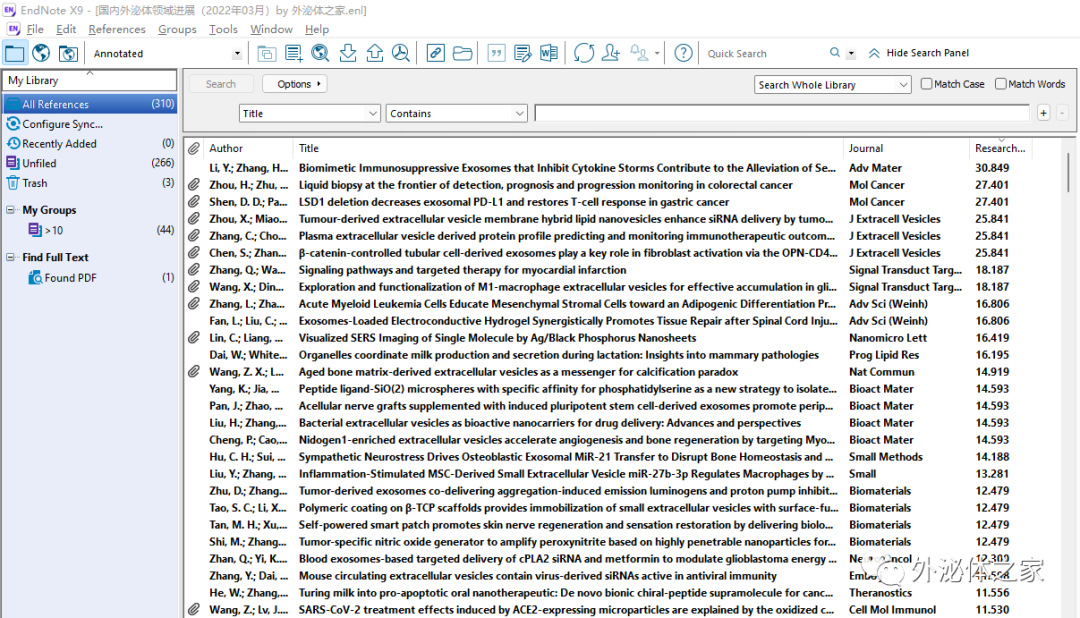The height and width of the screenshot is (618, 1080).
Task: Click the My Library header tab
Action: tap(90, 80)
